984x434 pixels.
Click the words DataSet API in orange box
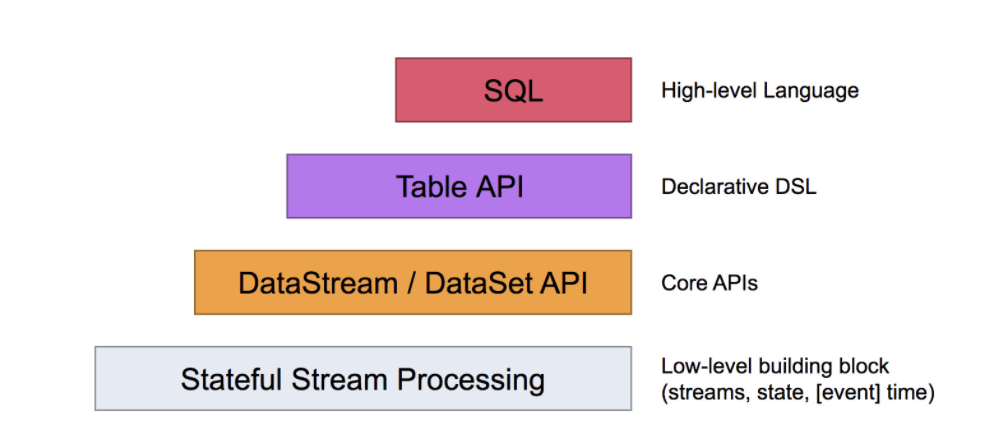pos(506,283)
